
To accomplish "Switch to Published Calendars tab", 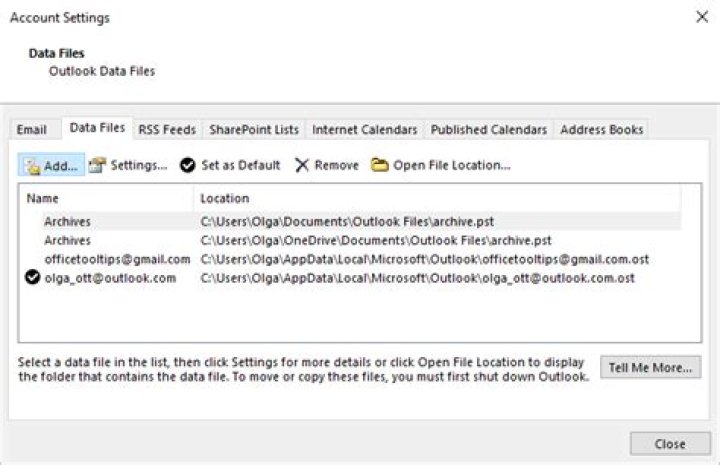I will (x=489, y=129).
